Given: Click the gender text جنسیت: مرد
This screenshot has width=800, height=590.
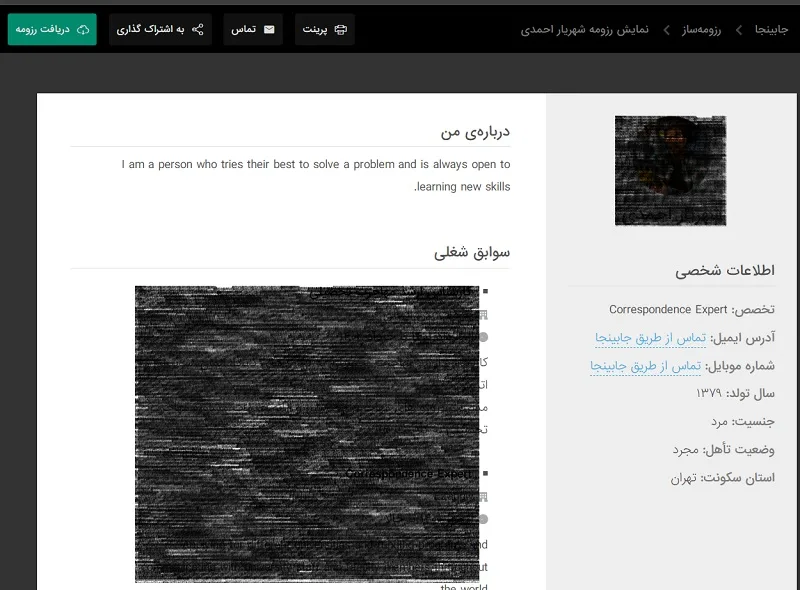Looking at the screenshot, I should (743, 422).
